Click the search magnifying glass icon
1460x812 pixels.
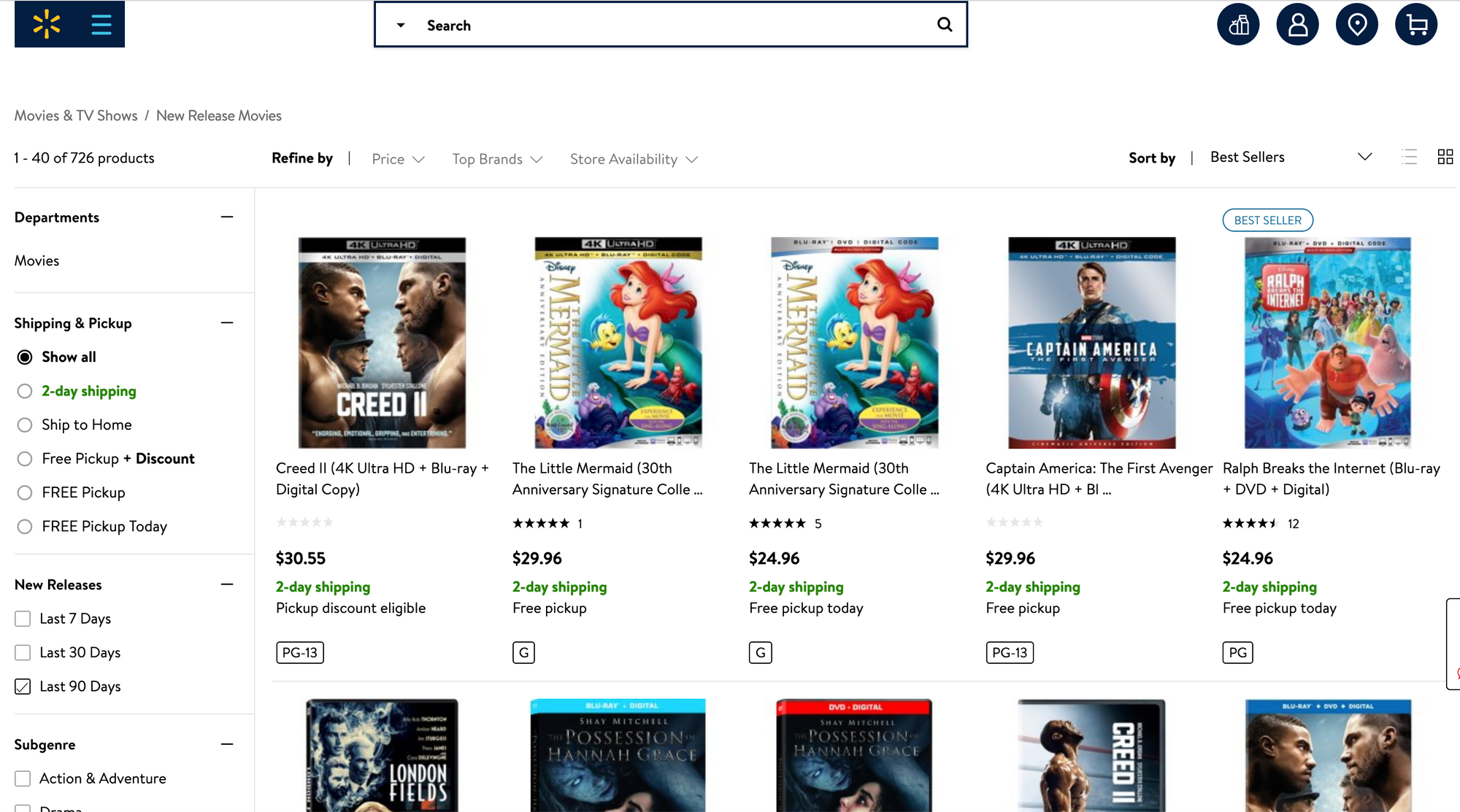pyautogui.click(x=945, y=24)
